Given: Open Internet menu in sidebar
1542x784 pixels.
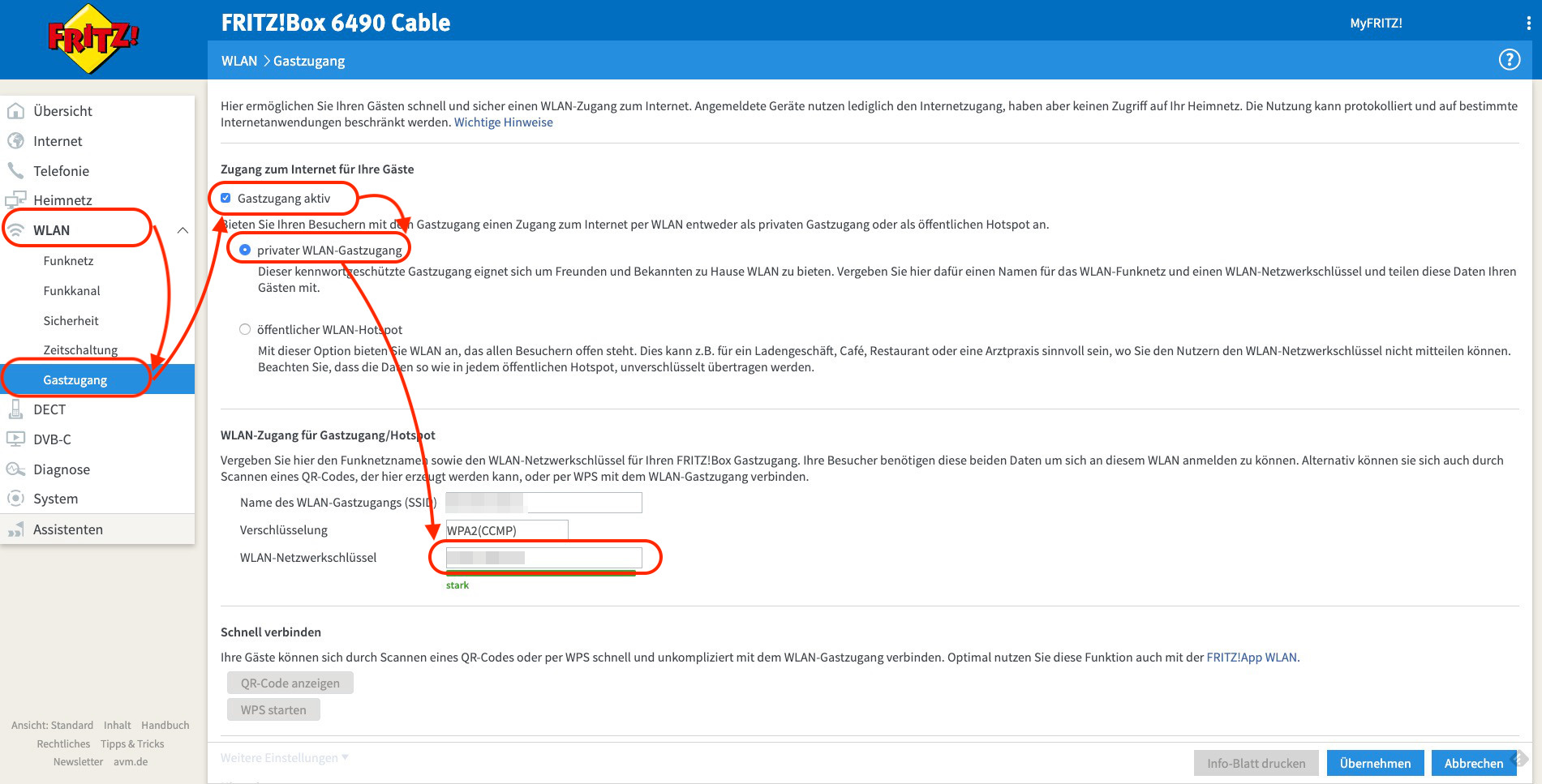Looking at the screenshot, I should (x=58, y=141).
